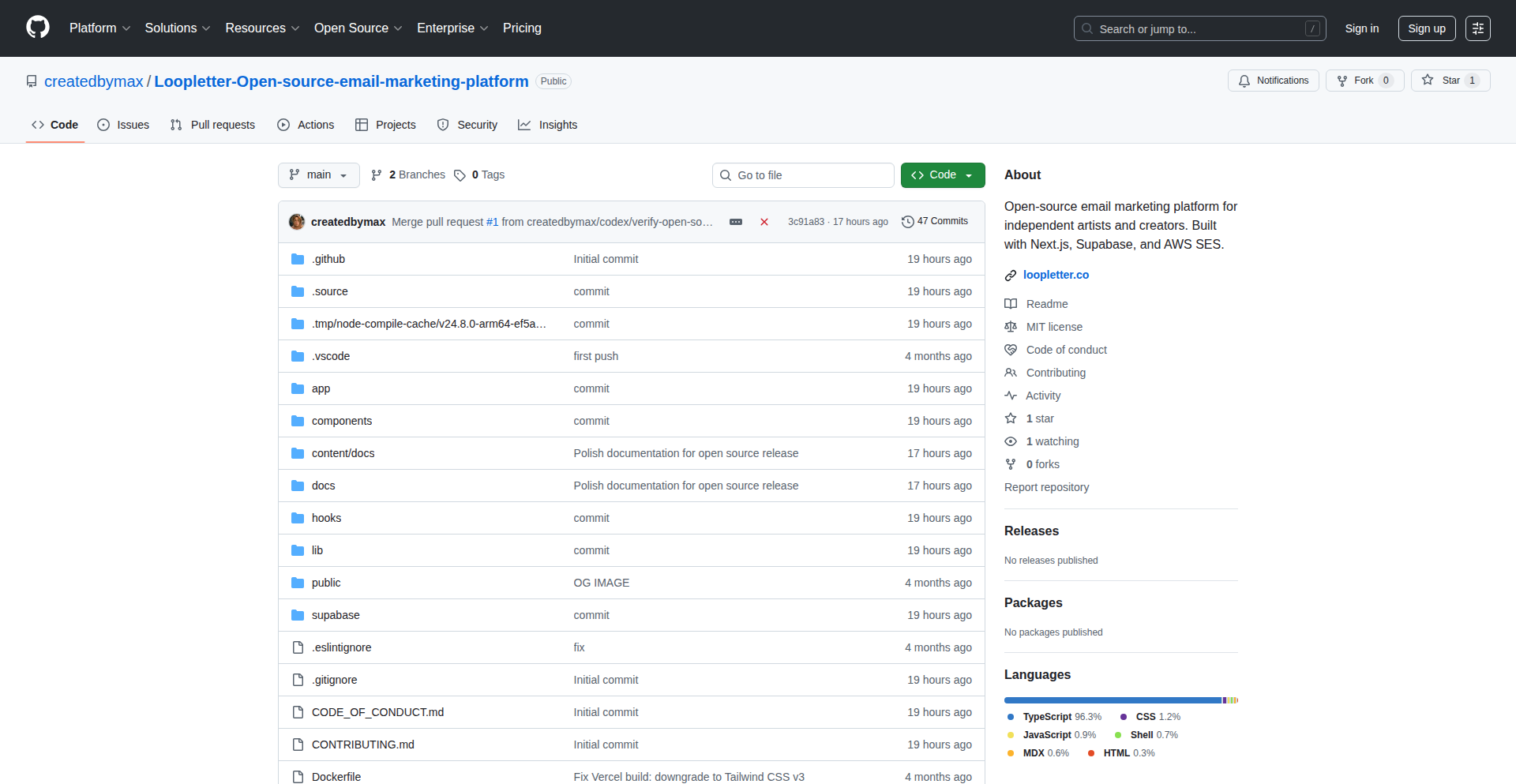
Task: Open the main branch selector dropdown
Action: tap(319, 175)
